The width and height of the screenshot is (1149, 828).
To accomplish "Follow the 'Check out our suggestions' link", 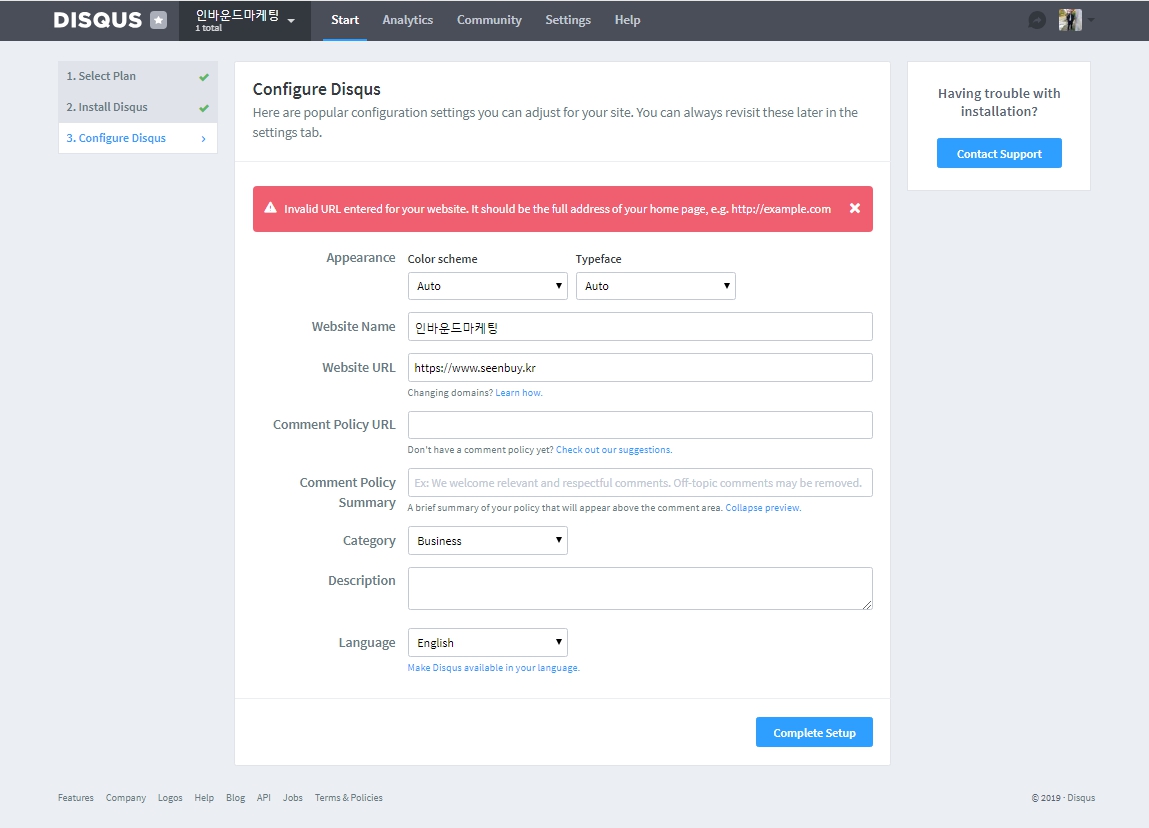I will click(x=614, y=450).
